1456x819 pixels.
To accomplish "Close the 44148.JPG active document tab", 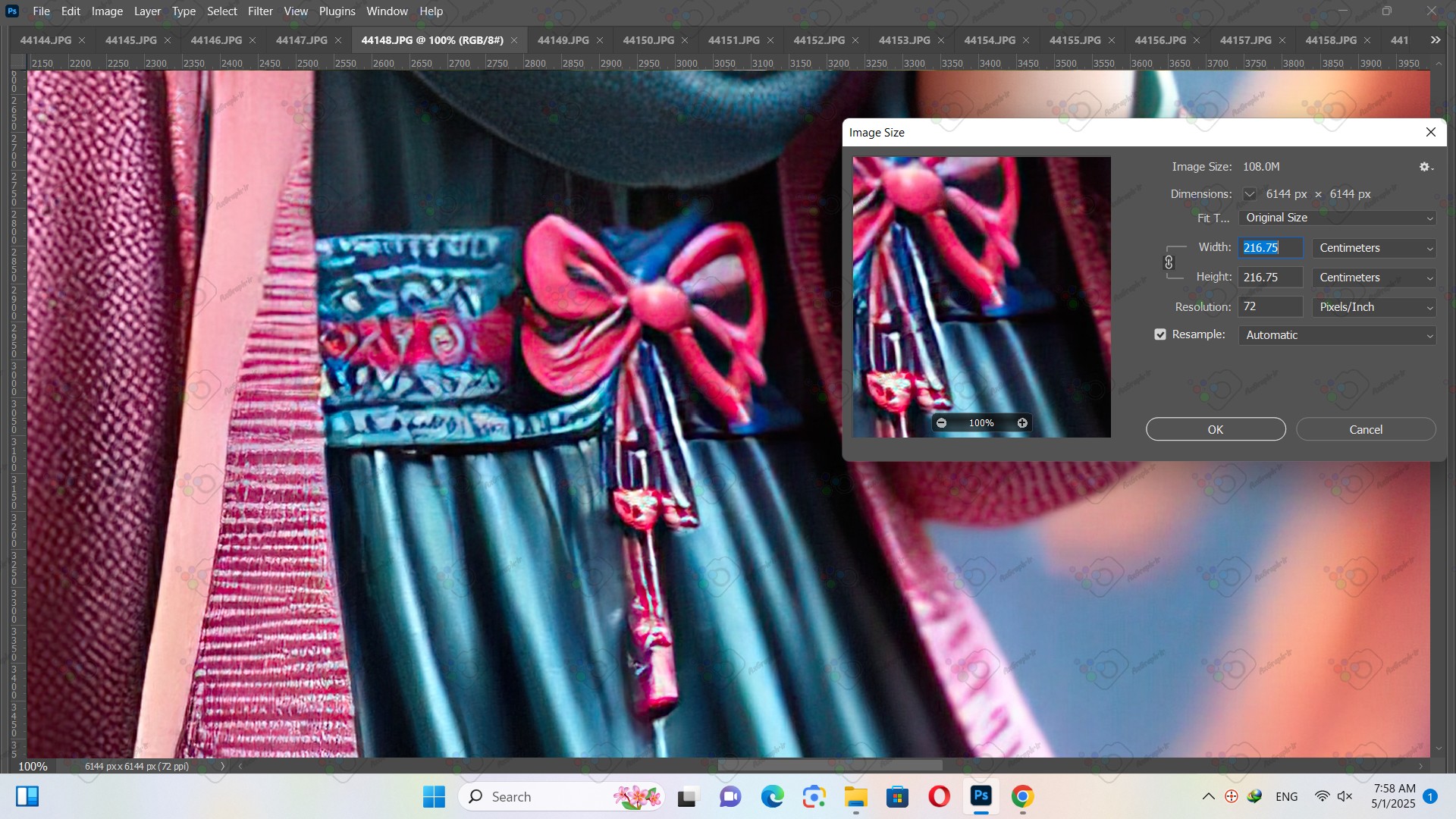I will (514, 40).
